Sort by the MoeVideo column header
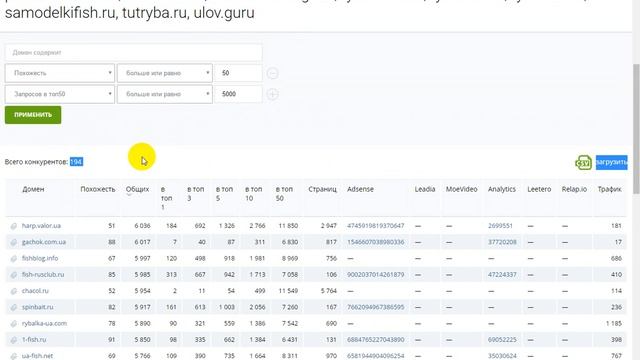Viewport: 640px width, 360px height. (x=462, y=189)
